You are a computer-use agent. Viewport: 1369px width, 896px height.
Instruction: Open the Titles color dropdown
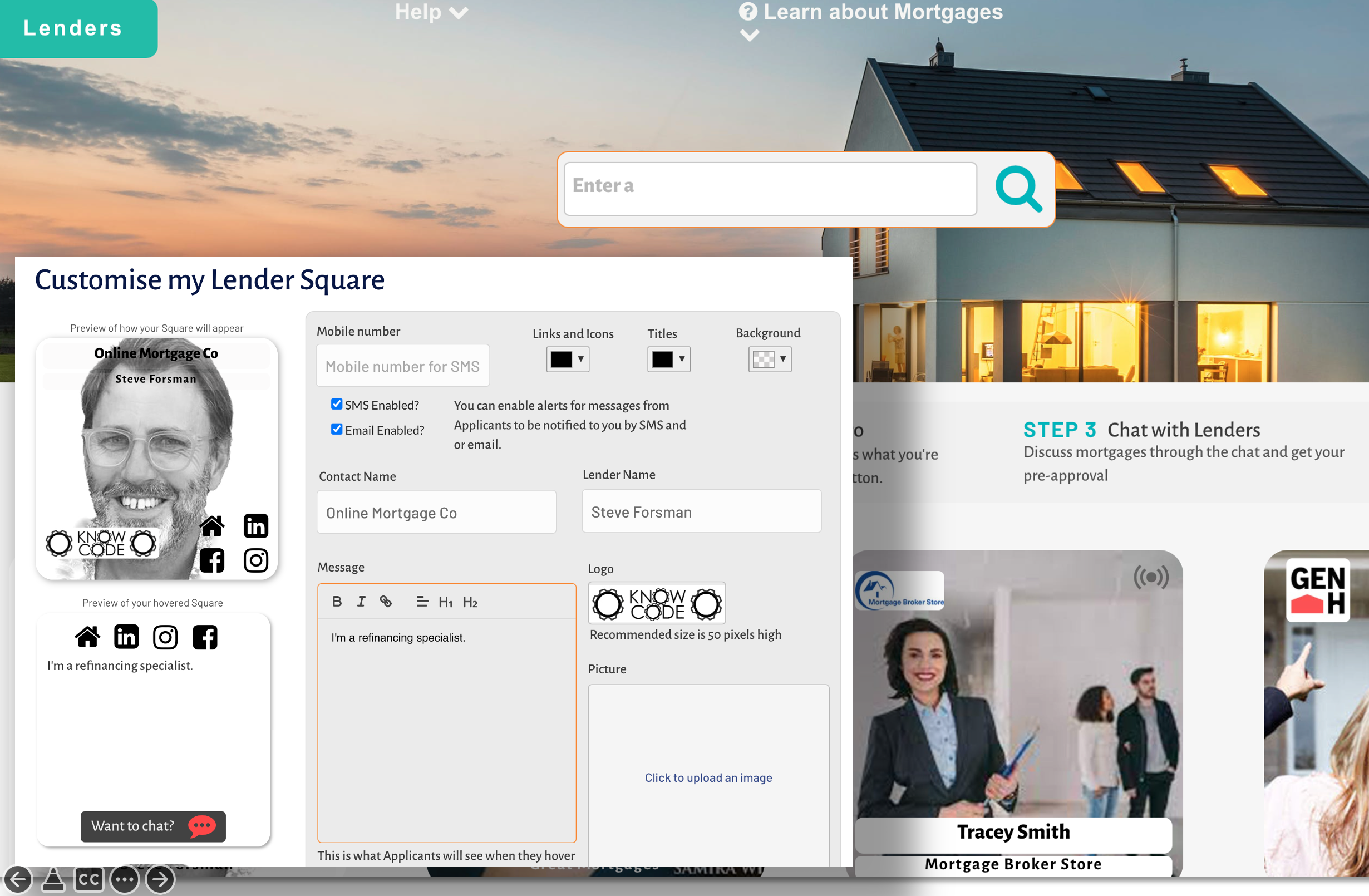[x=668, y=359]
